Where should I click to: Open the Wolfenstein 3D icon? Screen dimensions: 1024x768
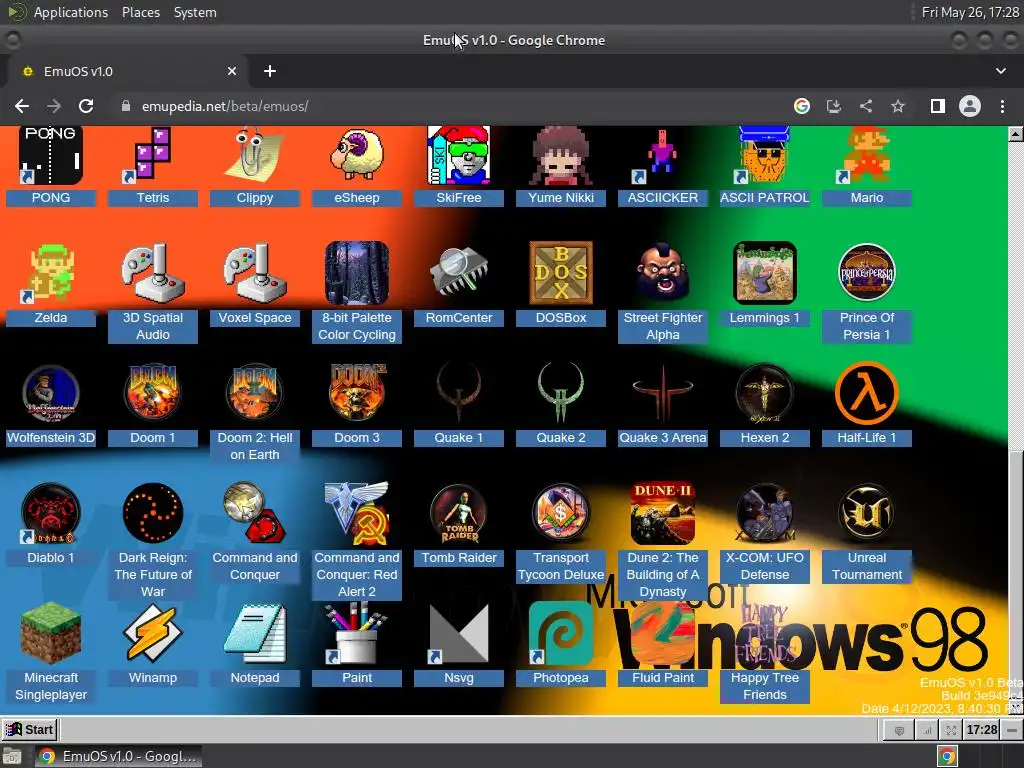[51, 393]
